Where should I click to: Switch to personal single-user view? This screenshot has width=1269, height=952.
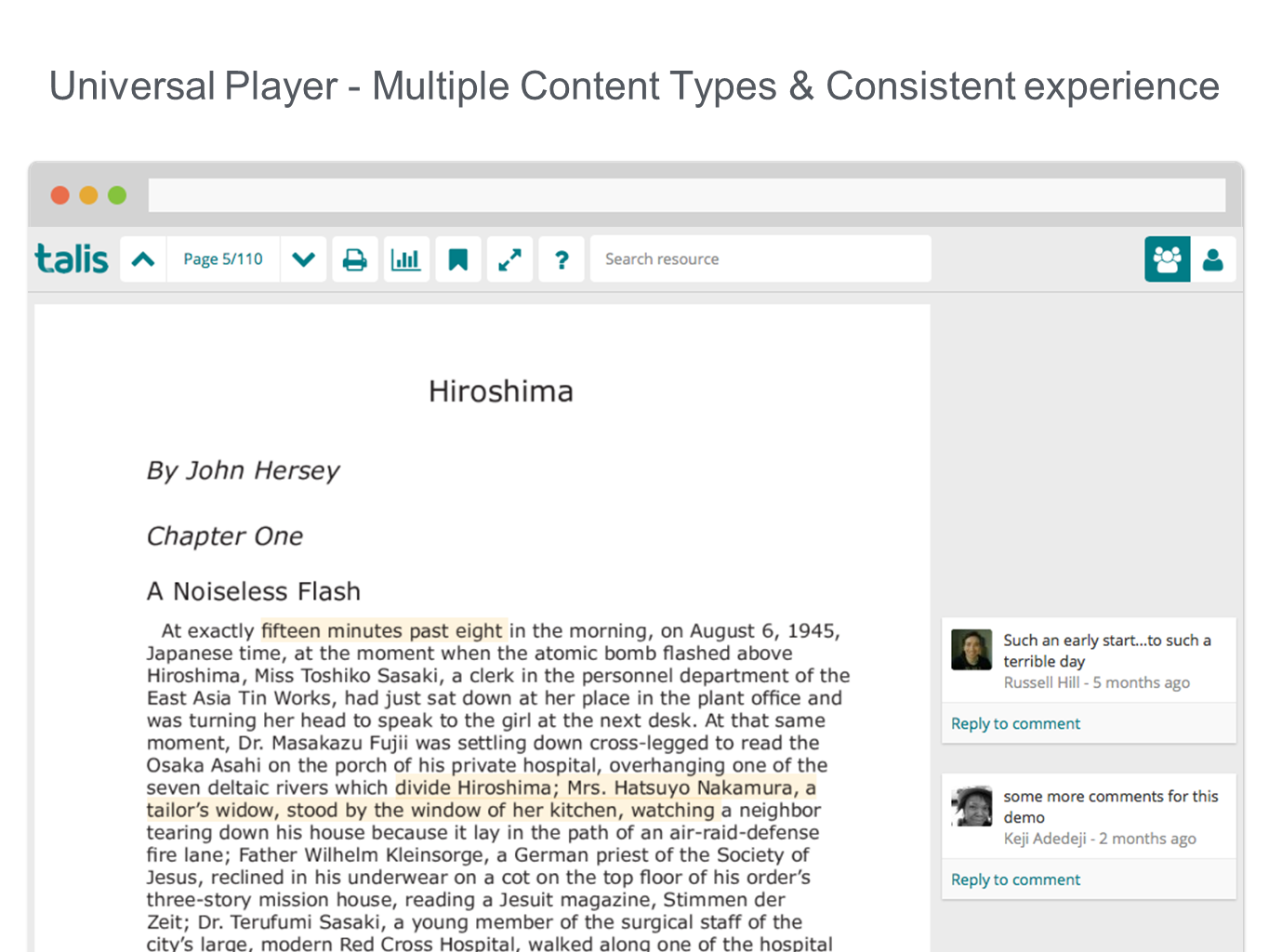tap(1212, 259)
